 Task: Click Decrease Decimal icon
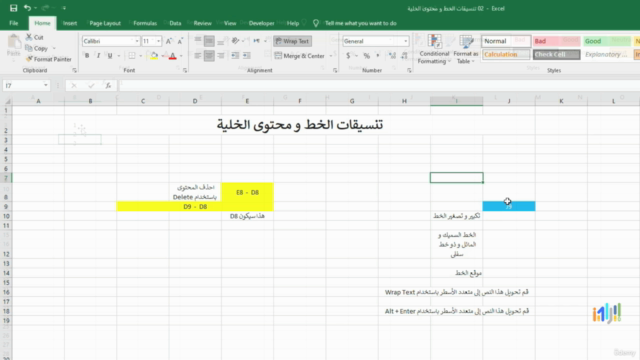click(x=404, y=56)
